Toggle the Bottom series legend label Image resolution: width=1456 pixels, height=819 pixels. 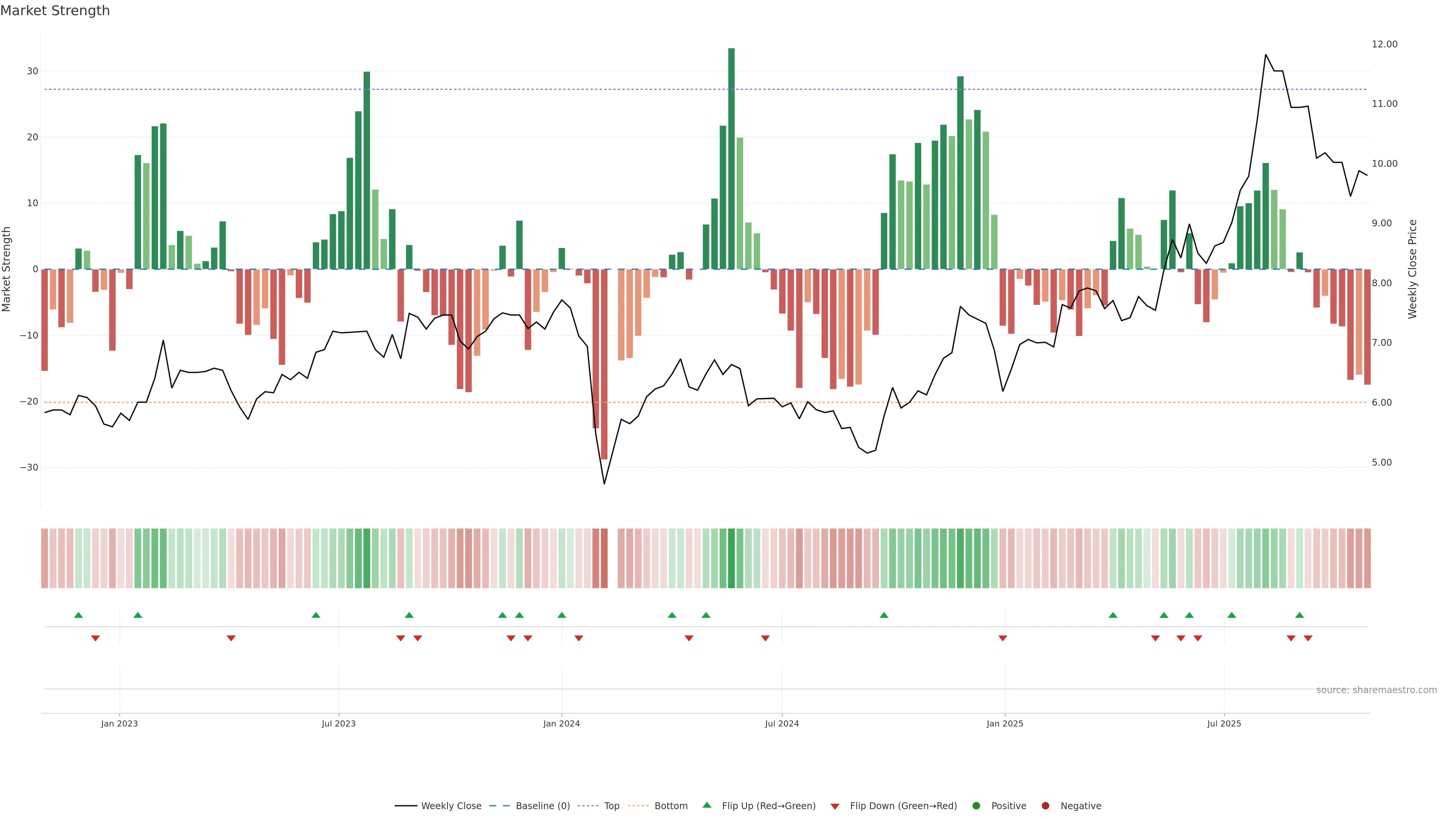pyautogui.click(x=671, y=805)
